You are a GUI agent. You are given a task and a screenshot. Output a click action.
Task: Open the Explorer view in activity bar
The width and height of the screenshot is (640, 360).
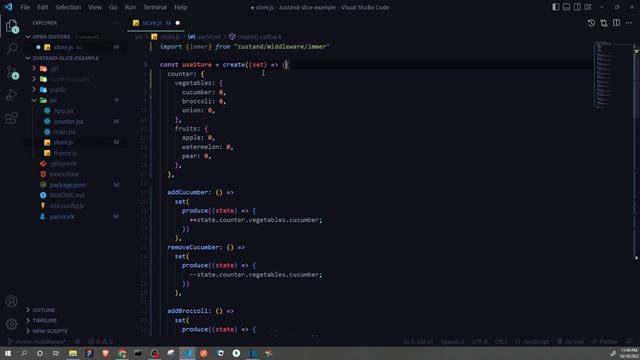point(12,26)
